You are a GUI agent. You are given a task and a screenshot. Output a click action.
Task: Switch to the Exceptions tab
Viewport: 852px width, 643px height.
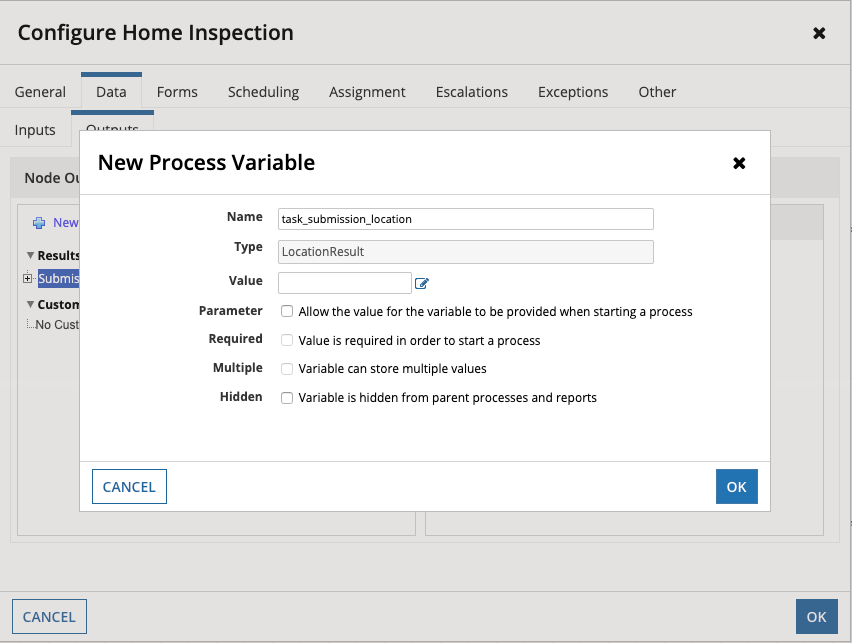click(x=573, y=92)
